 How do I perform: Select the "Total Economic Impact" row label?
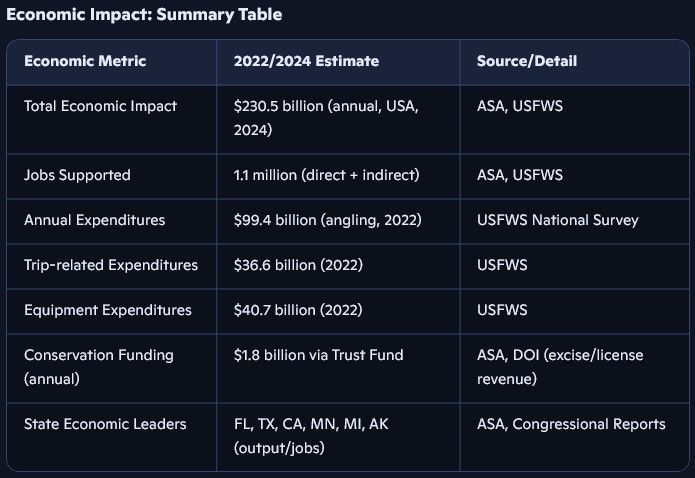(100, 106)
